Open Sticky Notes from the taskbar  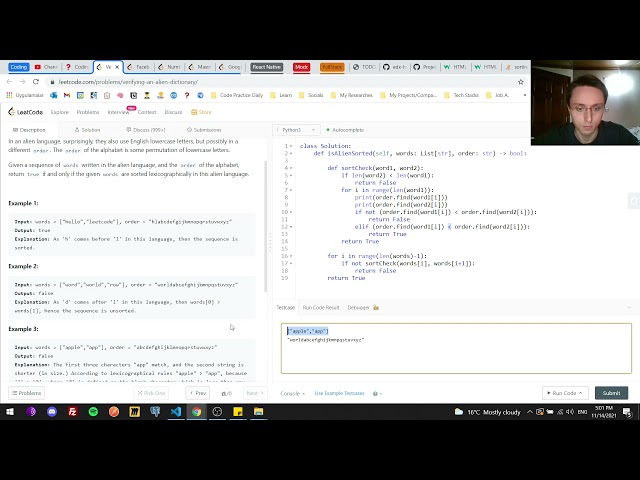coord(238,412)
